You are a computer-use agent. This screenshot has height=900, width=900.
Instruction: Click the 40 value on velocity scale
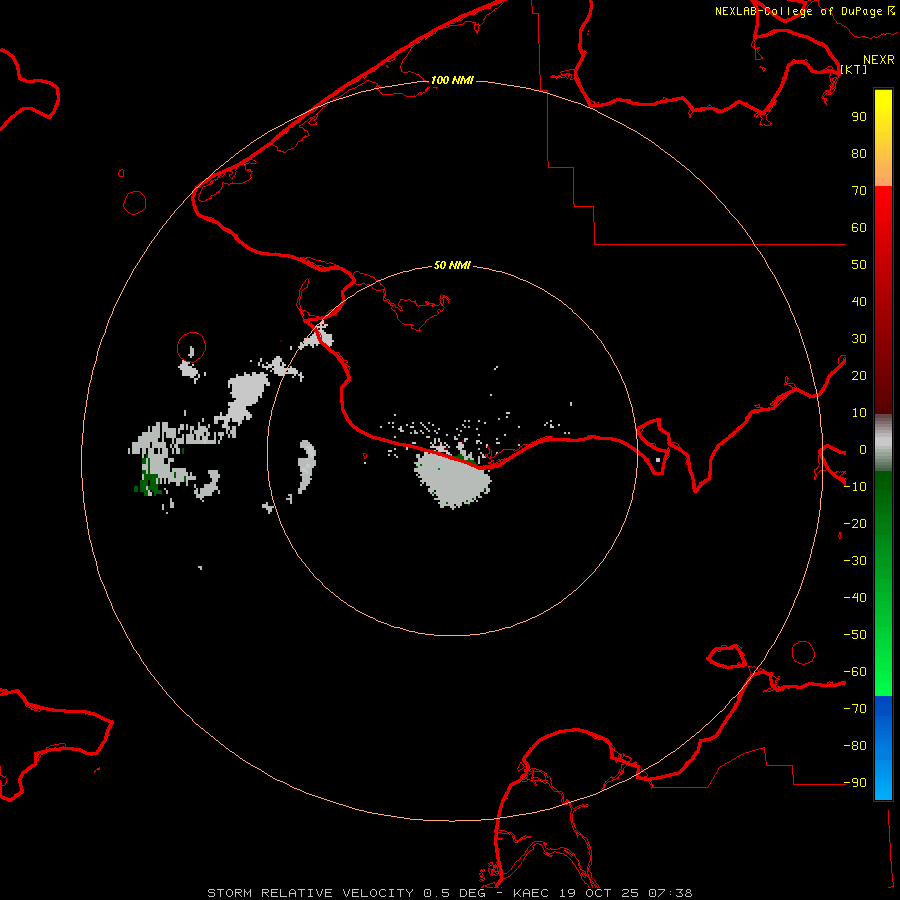click(x=859, y=302)
